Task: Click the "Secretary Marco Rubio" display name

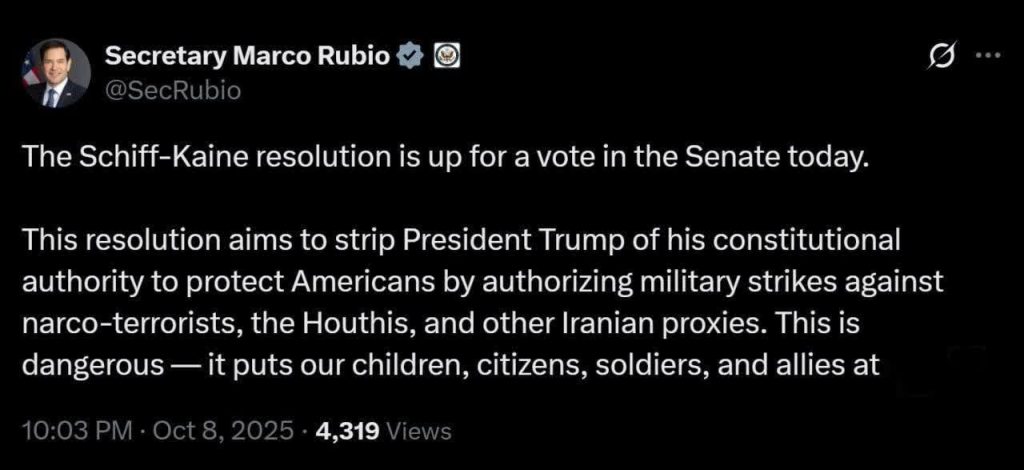Action: tap(247, 56)
